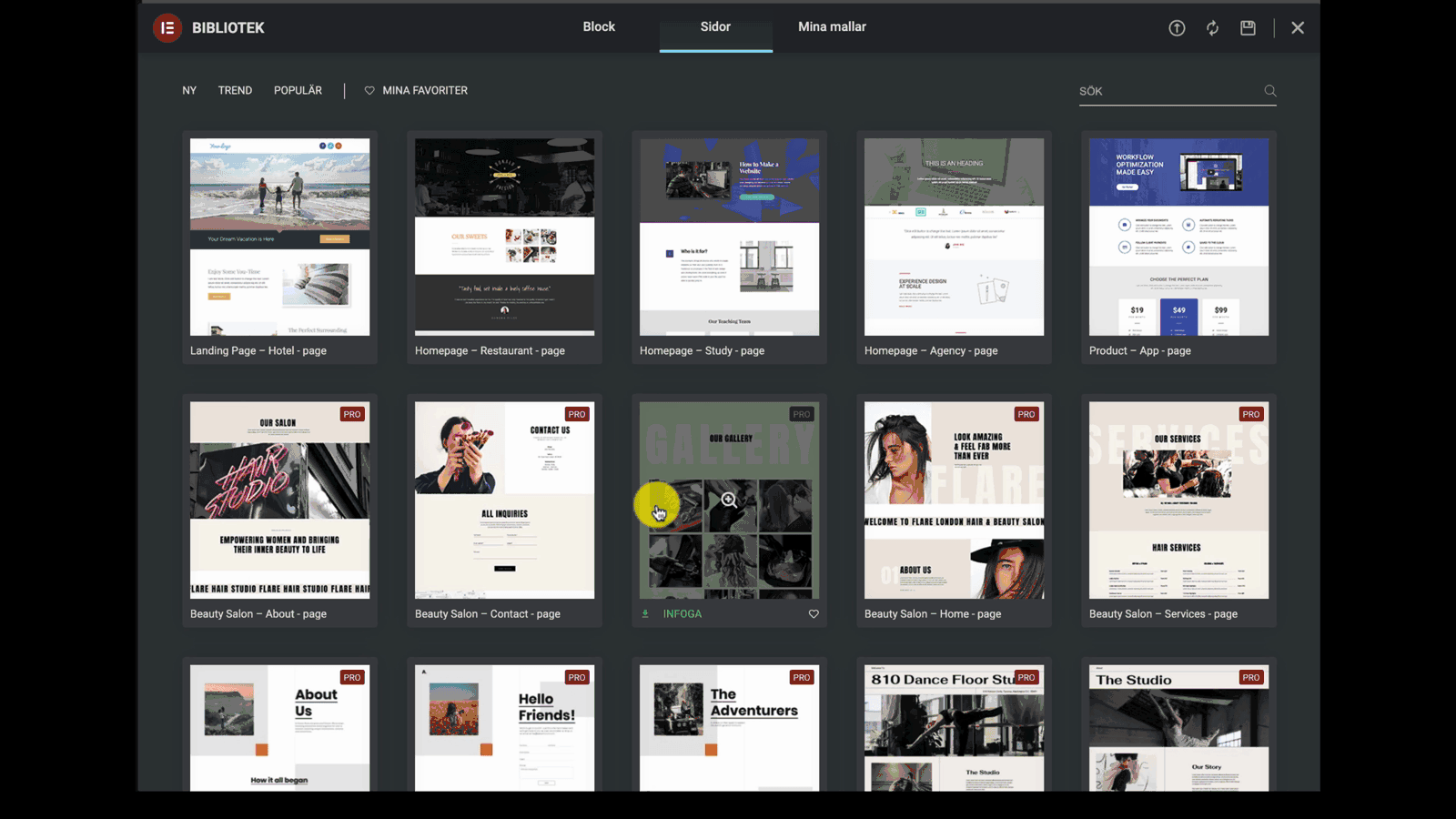Filter templates by POPULÄR
Viewport: 1456px width, 819px height.
click(x=298, y=90)
